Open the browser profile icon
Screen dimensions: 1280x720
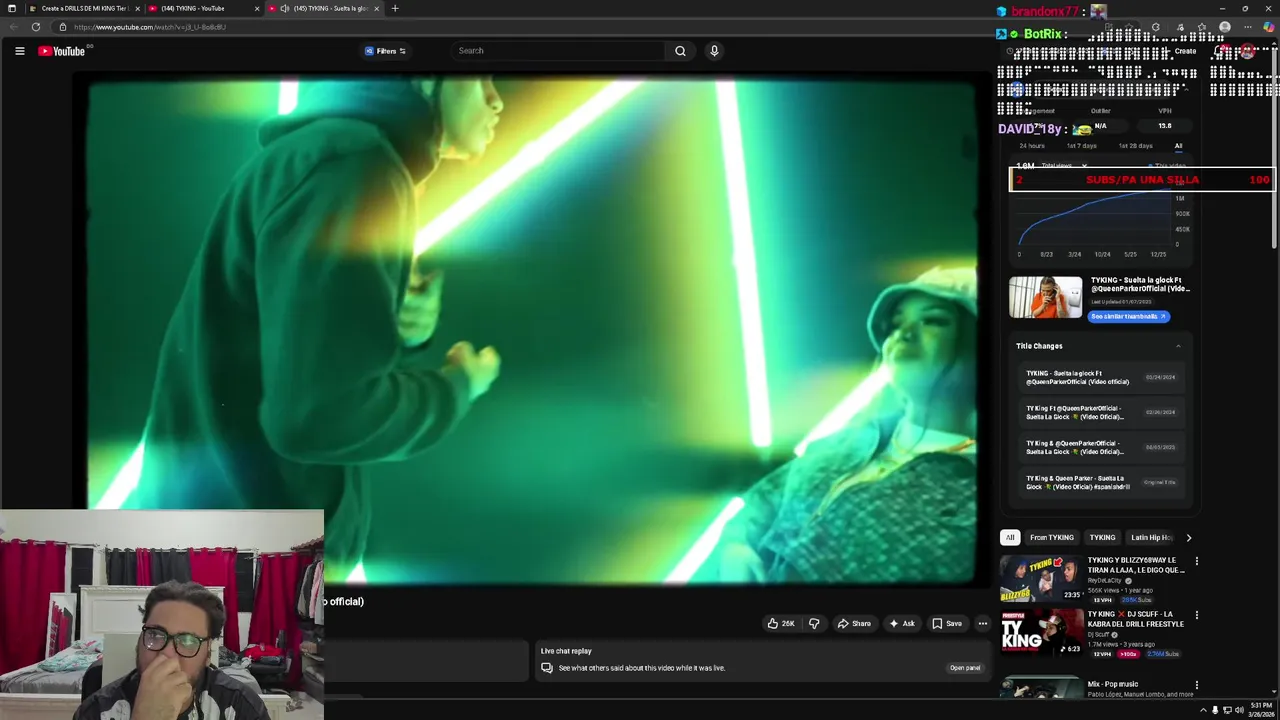tap(1225, 27)
